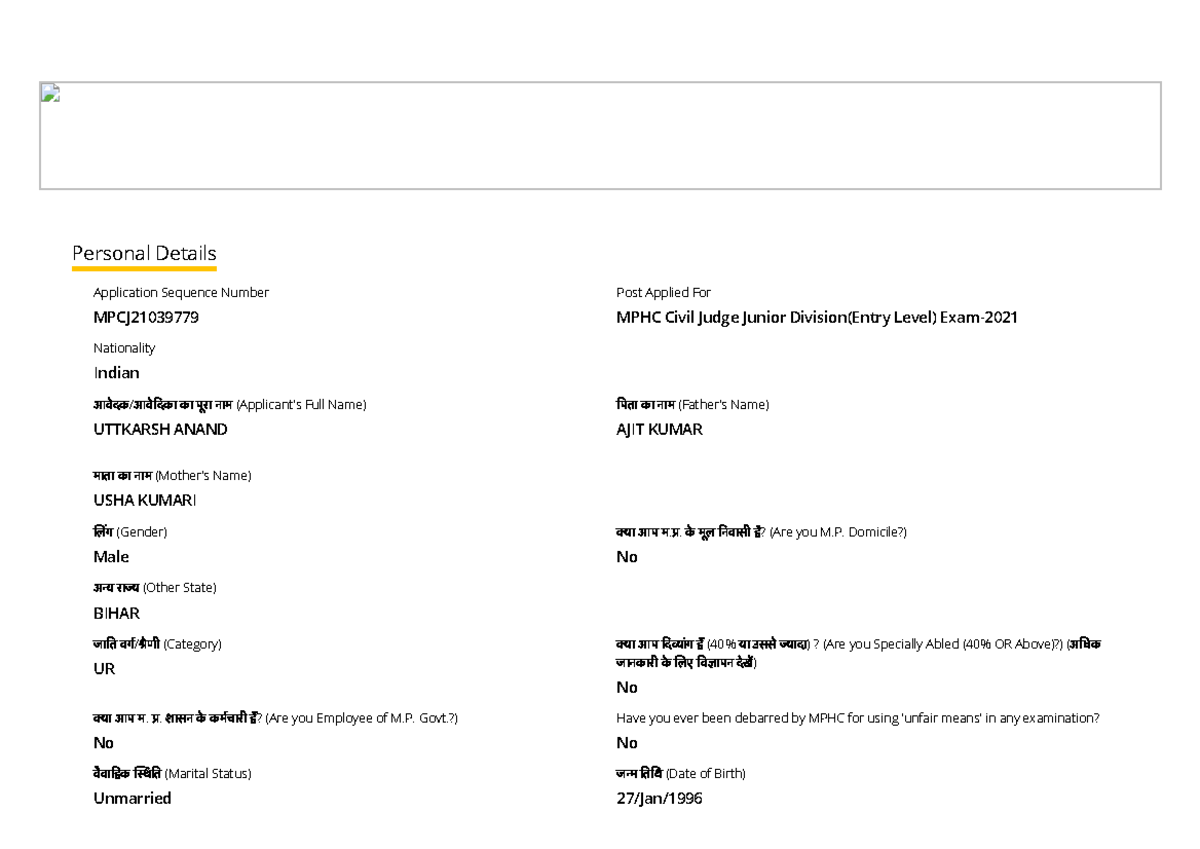Click the Personal Details heading
This screenshot has height=849, width=1200.
(x=144, y=253)
